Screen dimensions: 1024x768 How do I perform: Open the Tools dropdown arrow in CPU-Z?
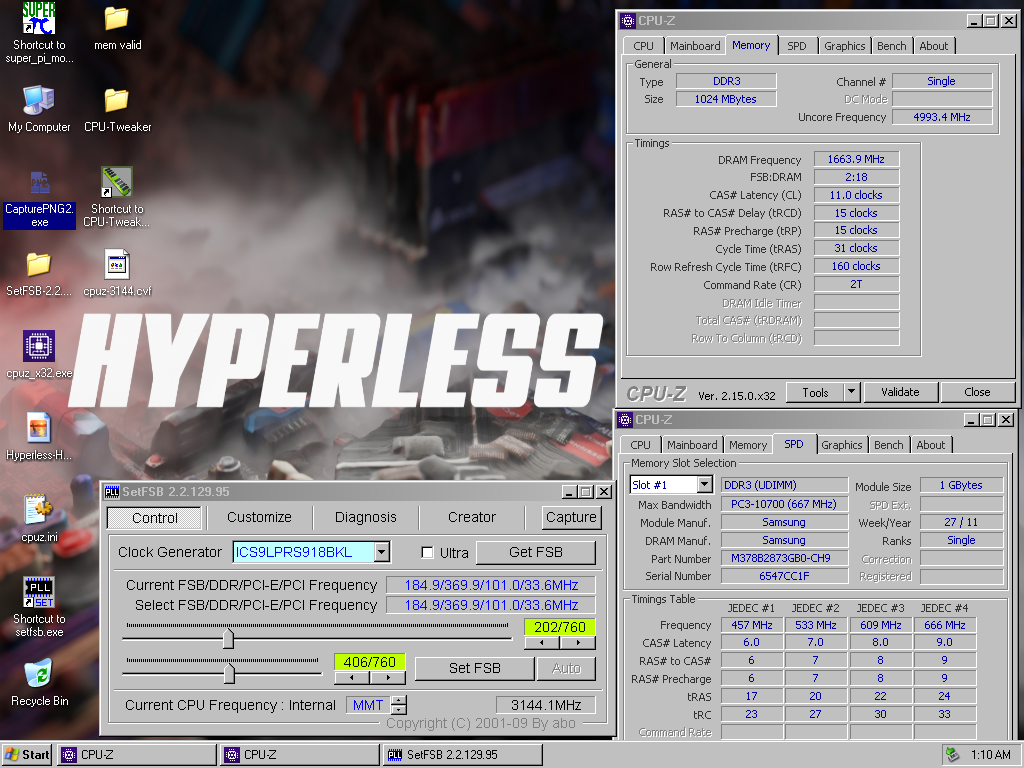pyautogui.click(x=851, y=392)
